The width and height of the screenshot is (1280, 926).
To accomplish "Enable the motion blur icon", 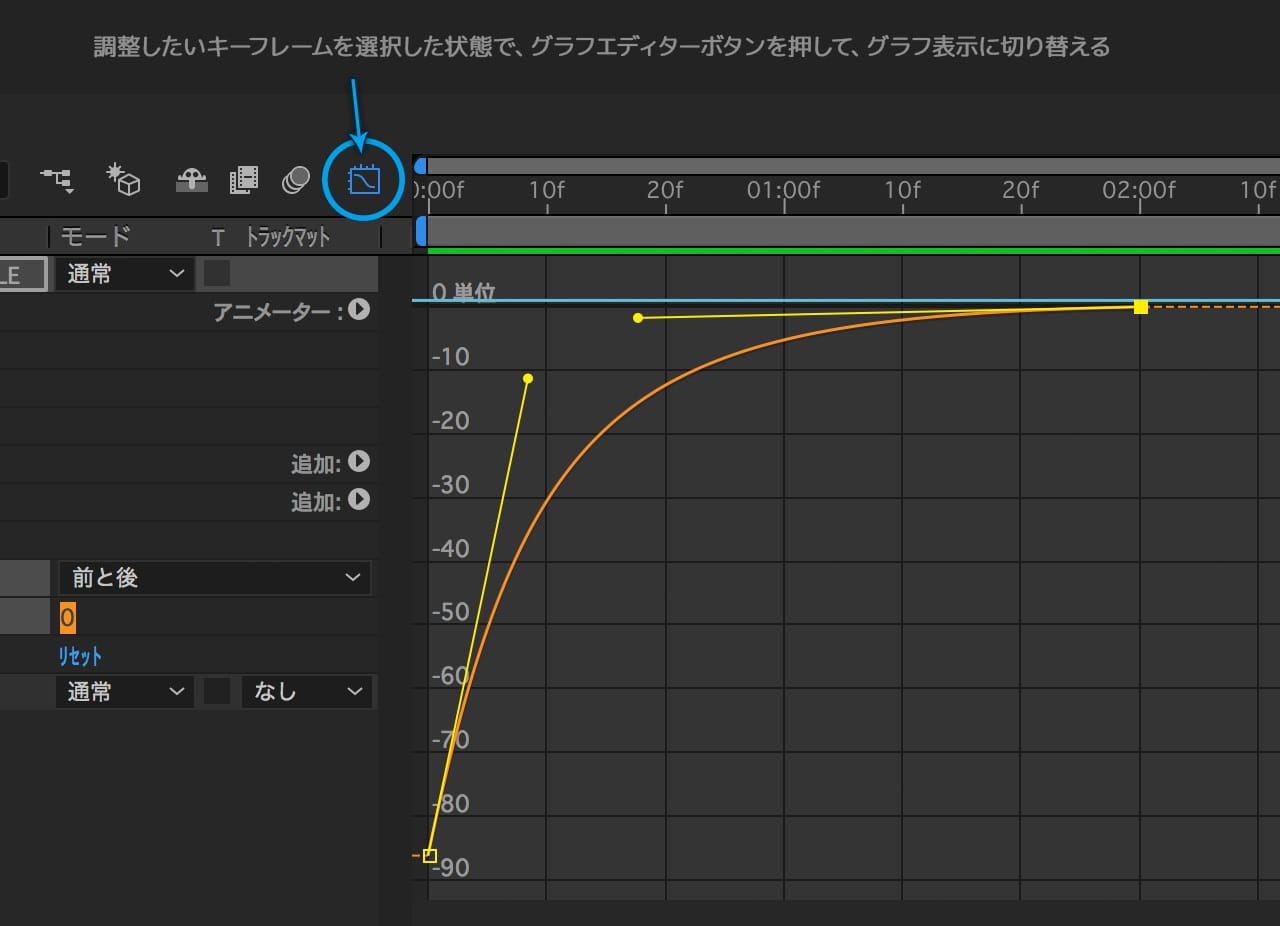I will pos(295,180).
